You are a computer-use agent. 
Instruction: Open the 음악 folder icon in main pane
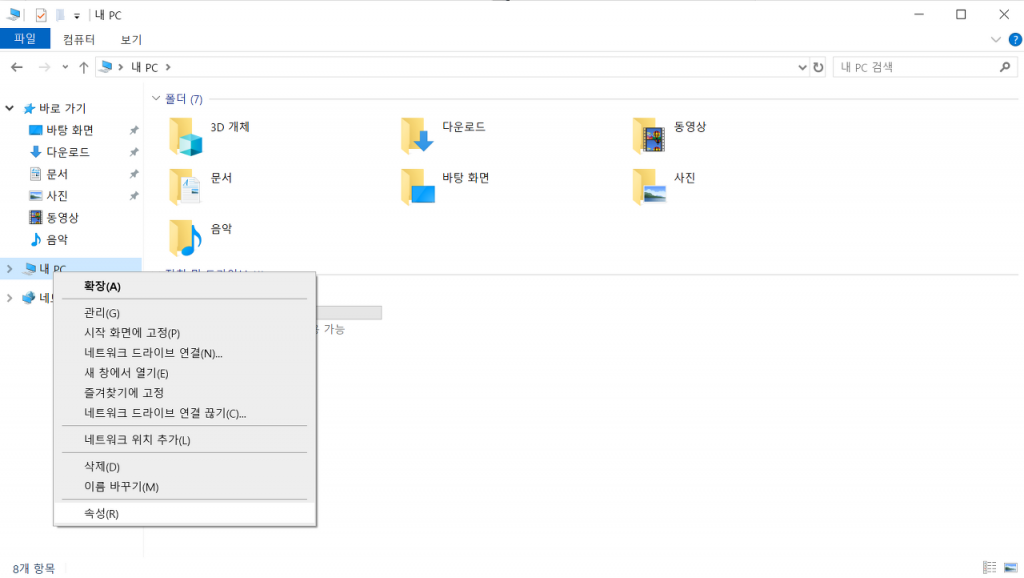(185, 238)
